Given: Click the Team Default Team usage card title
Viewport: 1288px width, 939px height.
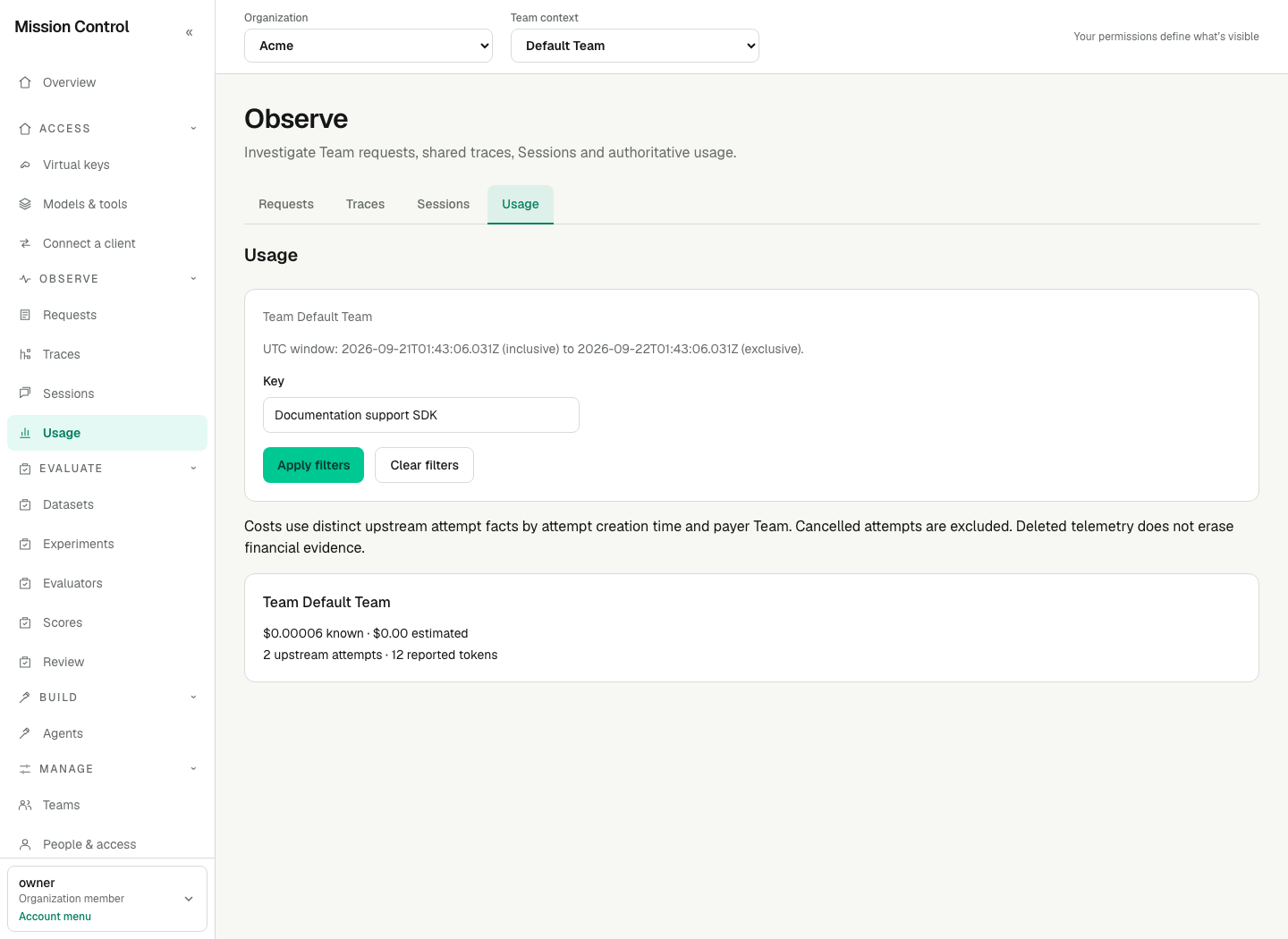Looking at the screenshot, I should point(326,603).
